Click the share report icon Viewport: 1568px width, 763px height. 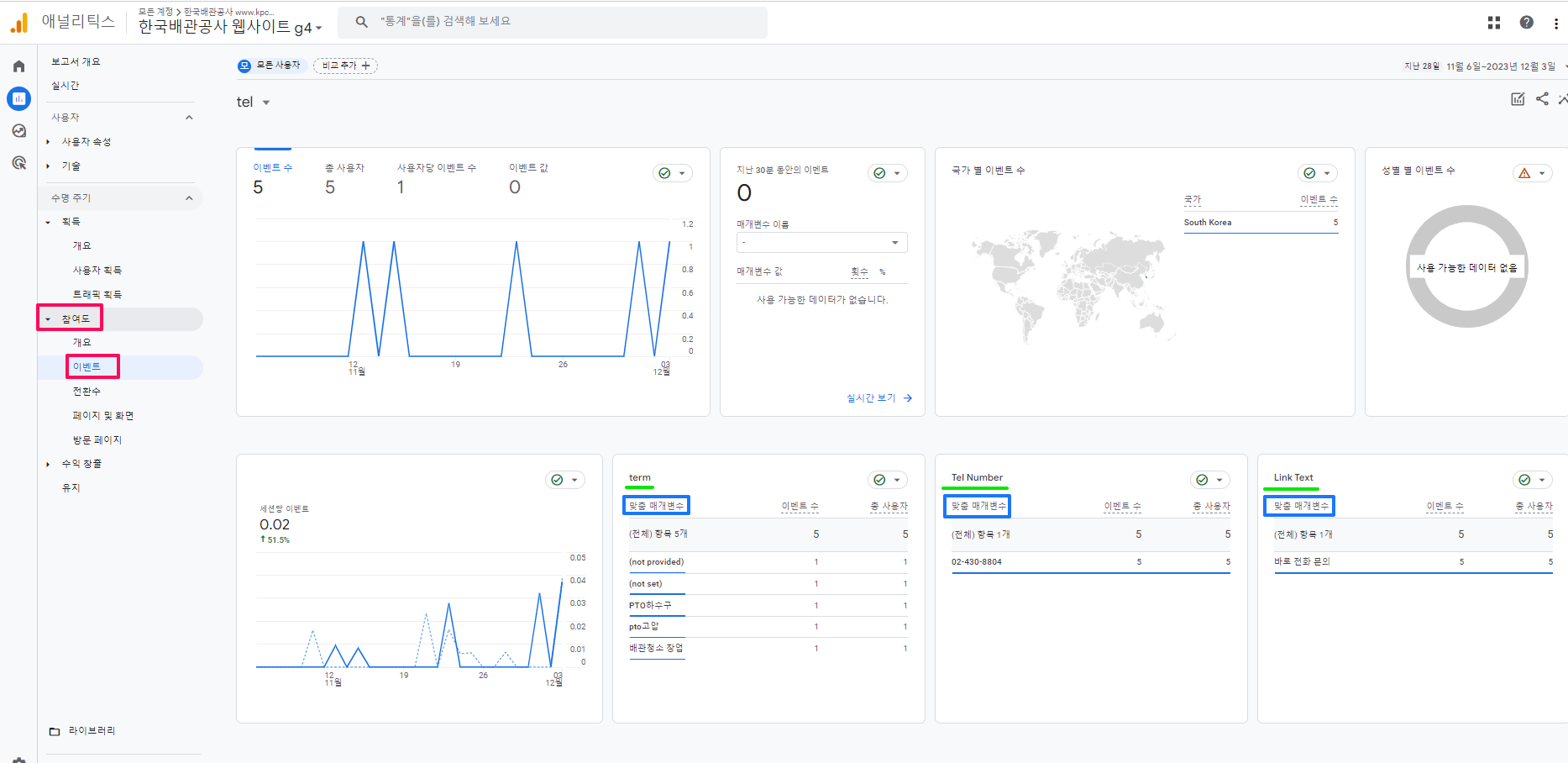pyautogui.click(x=1542, y=99)
